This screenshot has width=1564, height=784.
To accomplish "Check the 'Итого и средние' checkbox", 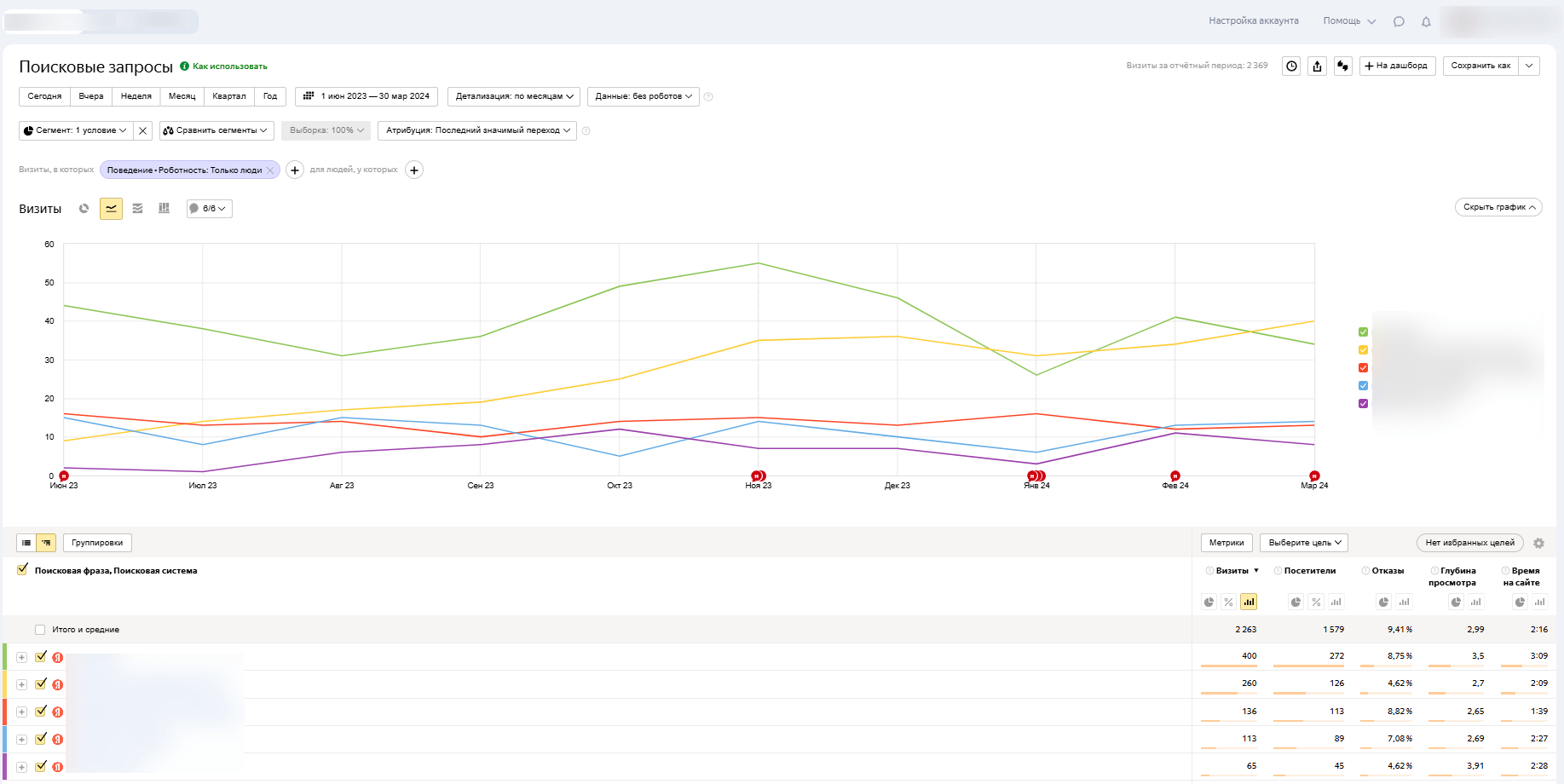I will pos(40,630).
